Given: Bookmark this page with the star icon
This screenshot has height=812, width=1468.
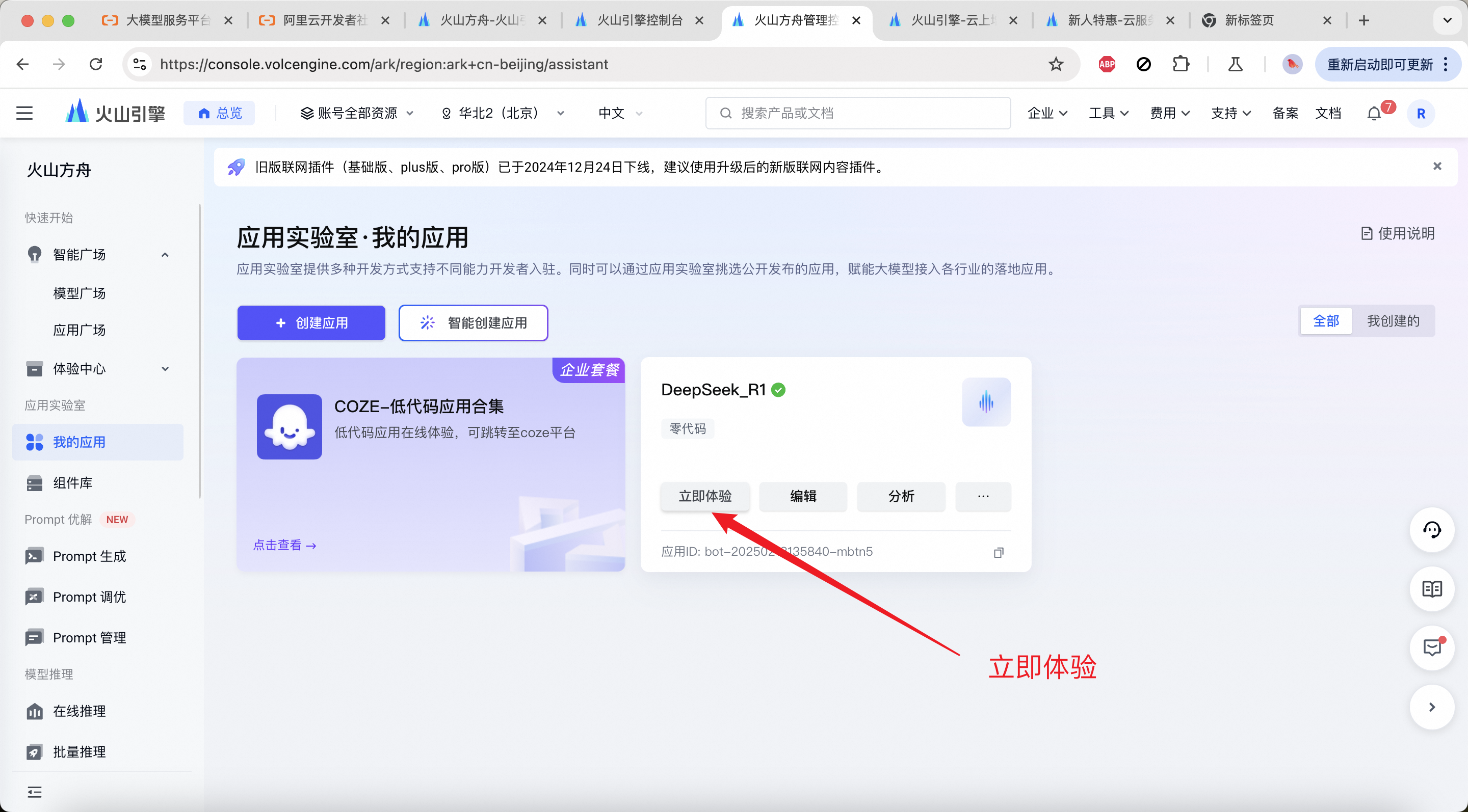Looking at the screenshot, I should [x=1056, y=64].
